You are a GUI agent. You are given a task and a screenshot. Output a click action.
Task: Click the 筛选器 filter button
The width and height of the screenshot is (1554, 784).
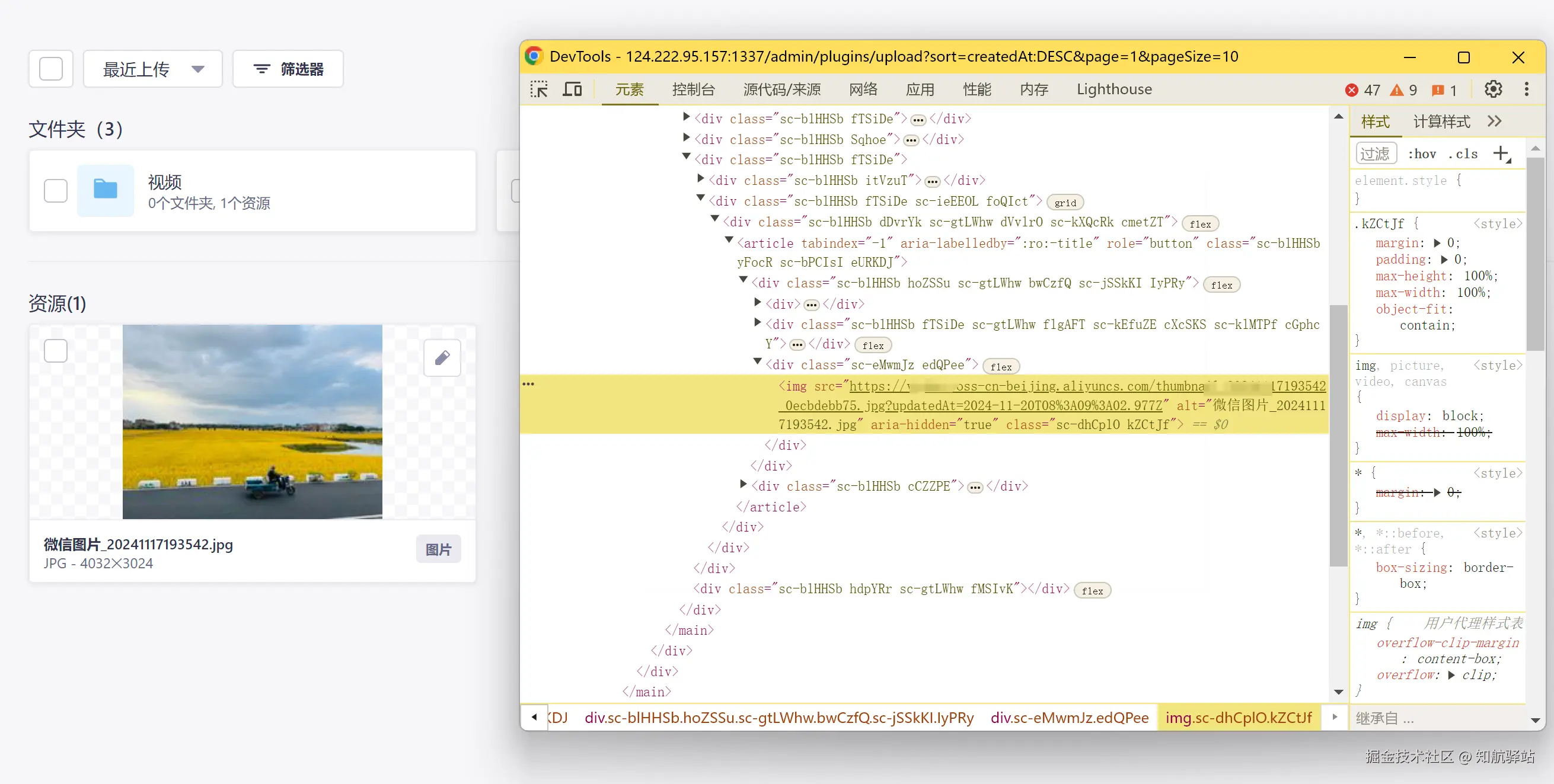288,69
